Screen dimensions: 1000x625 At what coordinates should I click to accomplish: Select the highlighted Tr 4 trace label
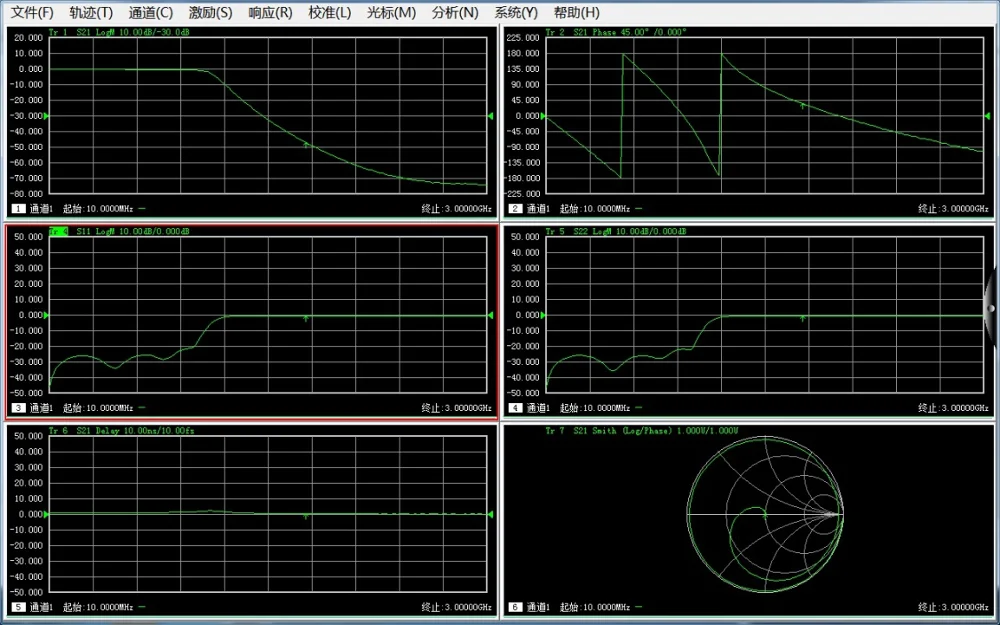tap(58, 232)
